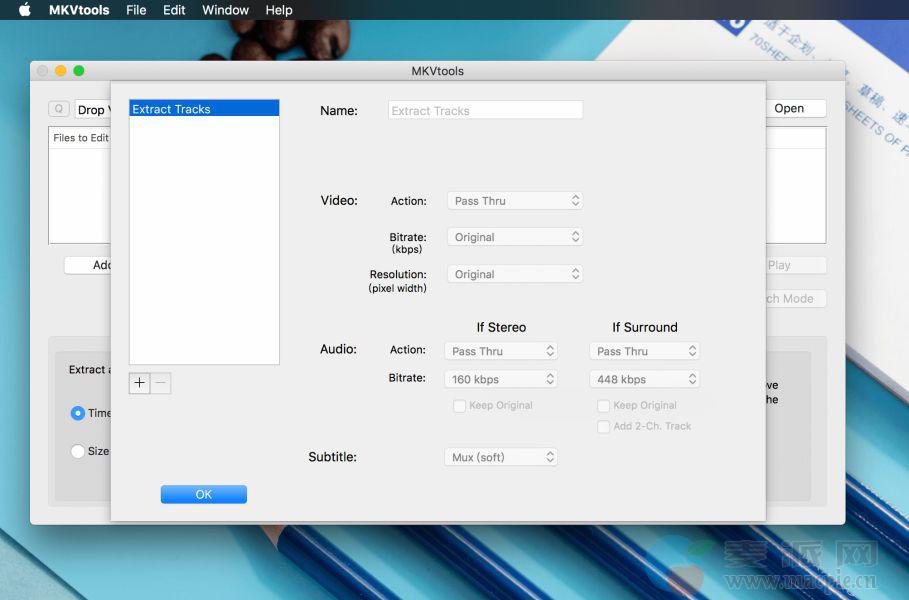Screen dimensions: 909x600
Task: Click the minus icon to remove preset
Action: (x=161, y=383)
